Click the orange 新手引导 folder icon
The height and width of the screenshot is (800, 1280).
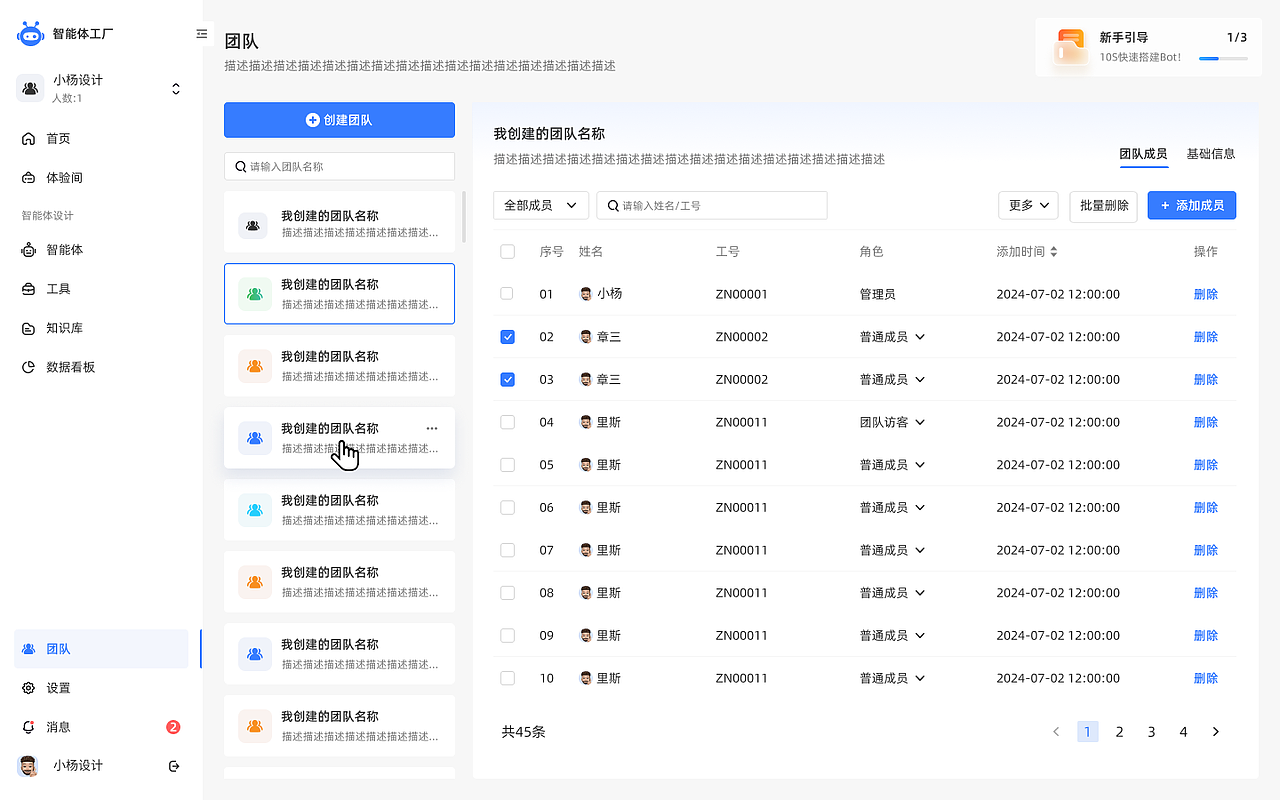(x=1071, y=47)
